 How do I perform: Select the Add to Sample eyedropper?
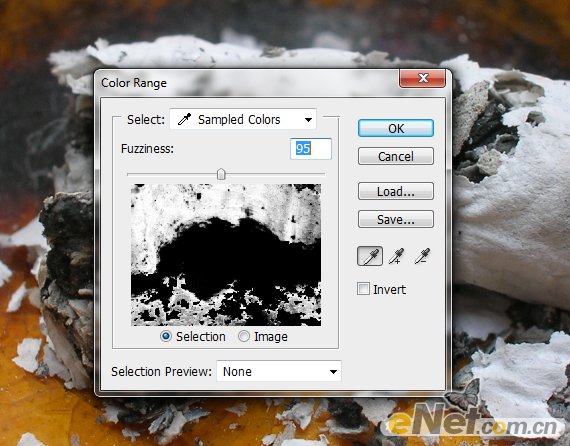click(396, 256)
